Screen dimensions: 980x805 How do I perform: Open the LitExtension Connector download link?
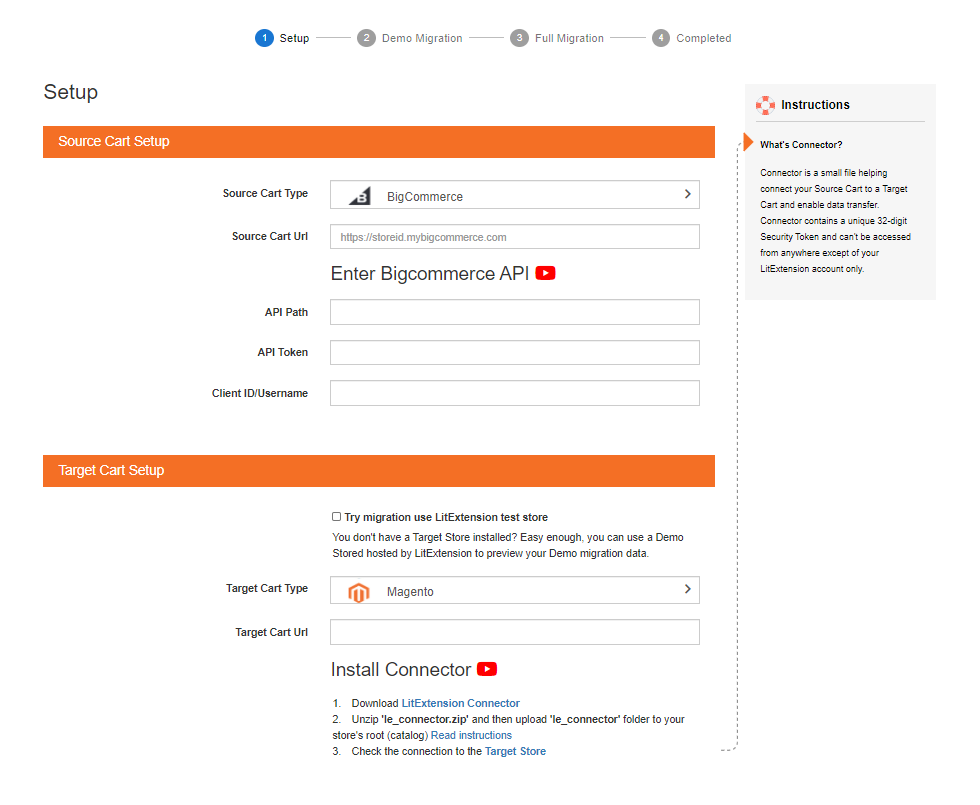pyautogui.click(x=461, y=703)
